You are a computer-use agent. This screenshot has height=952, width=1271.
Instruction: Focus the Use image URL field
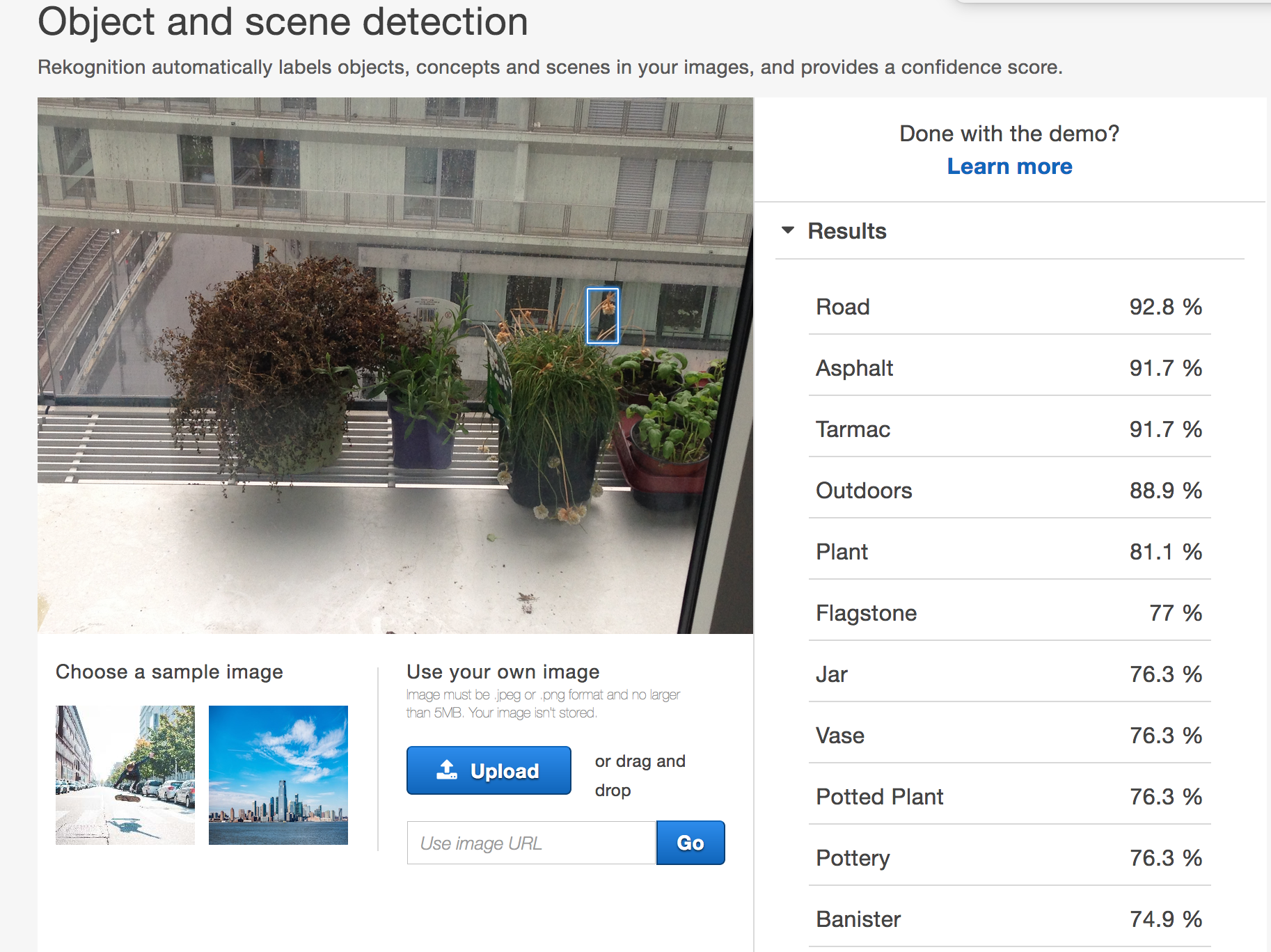[531, 843]
